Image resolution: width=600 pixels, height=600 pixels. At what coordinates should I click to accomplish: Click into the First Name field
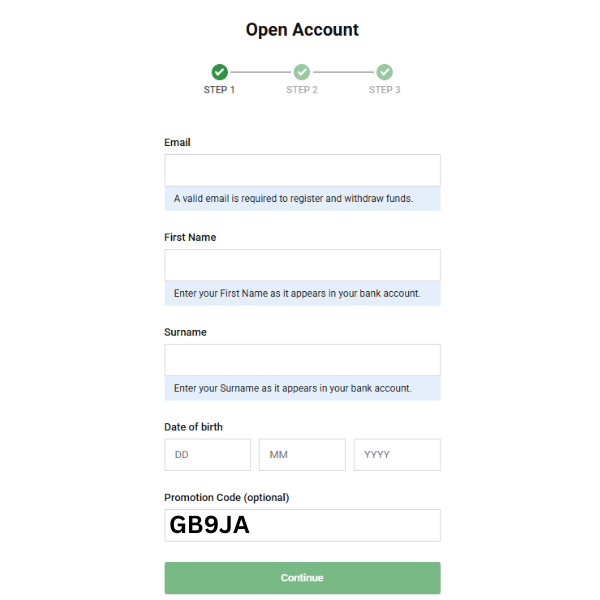(x=302, y=265)
